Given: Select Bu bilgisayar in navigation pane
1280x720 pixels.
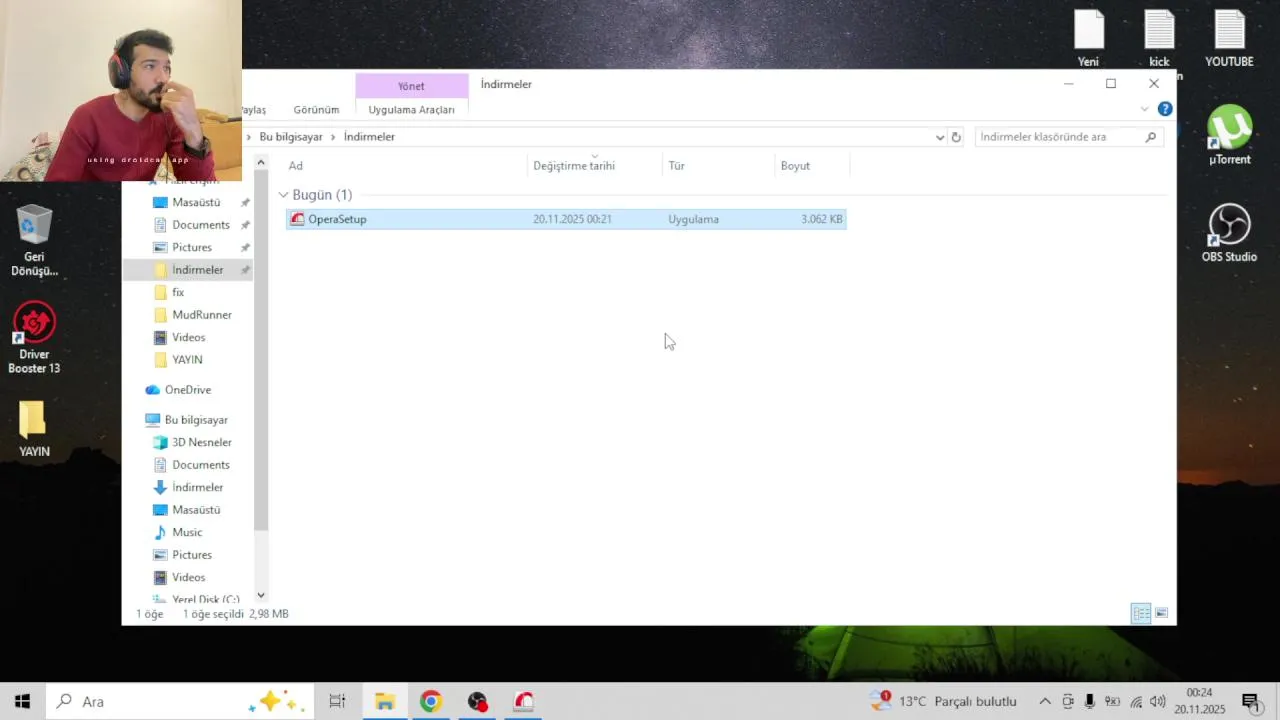Looking at the screenshot, I should click(196, 420).
